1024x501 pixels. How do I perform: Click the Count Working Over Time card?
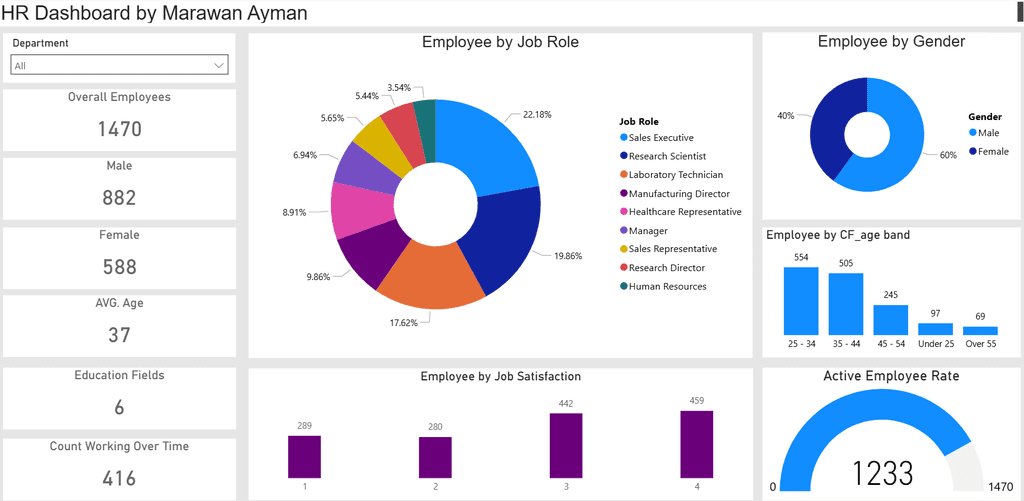tap(120, 467)
